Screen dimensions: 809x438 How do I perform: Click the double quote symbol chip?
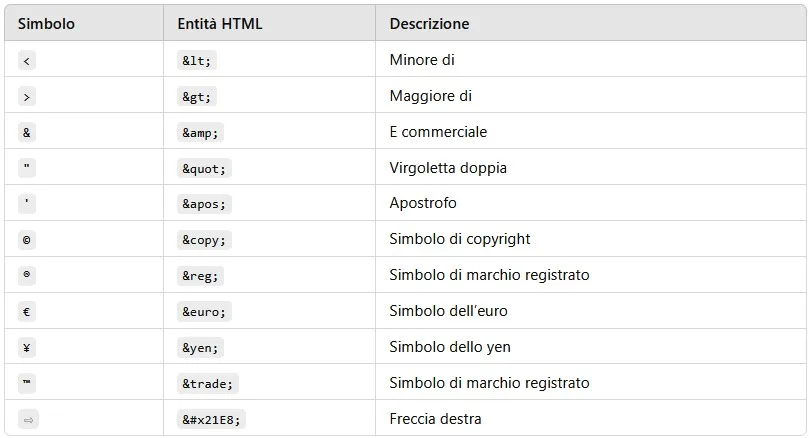pos(27,168)
